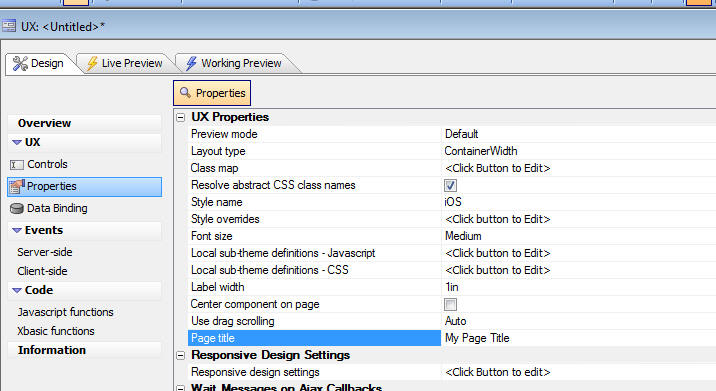This screenshot has height=391, width=716.
Task: Enable Center component on page checkbox
Action: pos(450,304)
